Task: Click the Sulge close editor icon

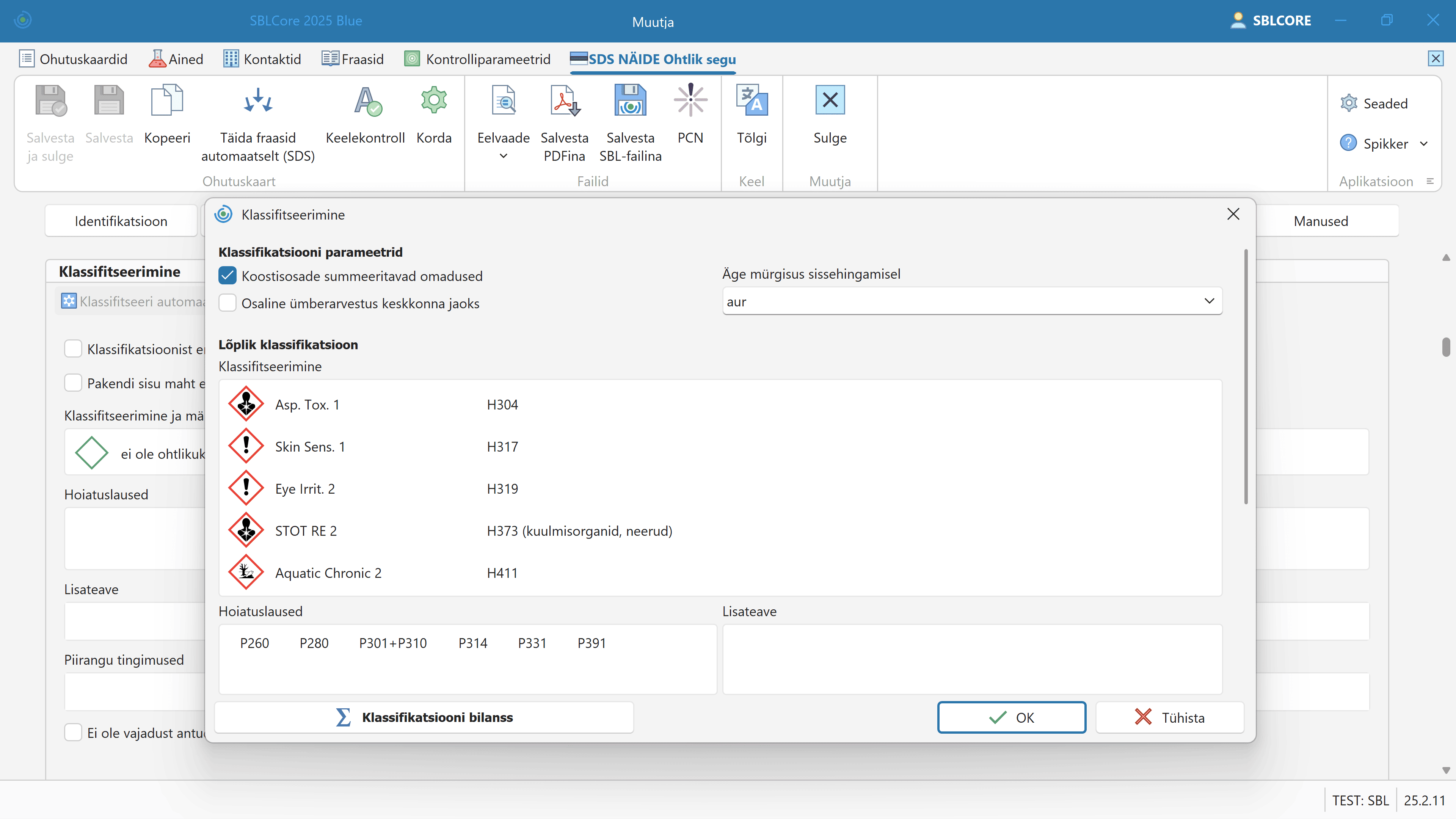Action: [x=830, y=100]
